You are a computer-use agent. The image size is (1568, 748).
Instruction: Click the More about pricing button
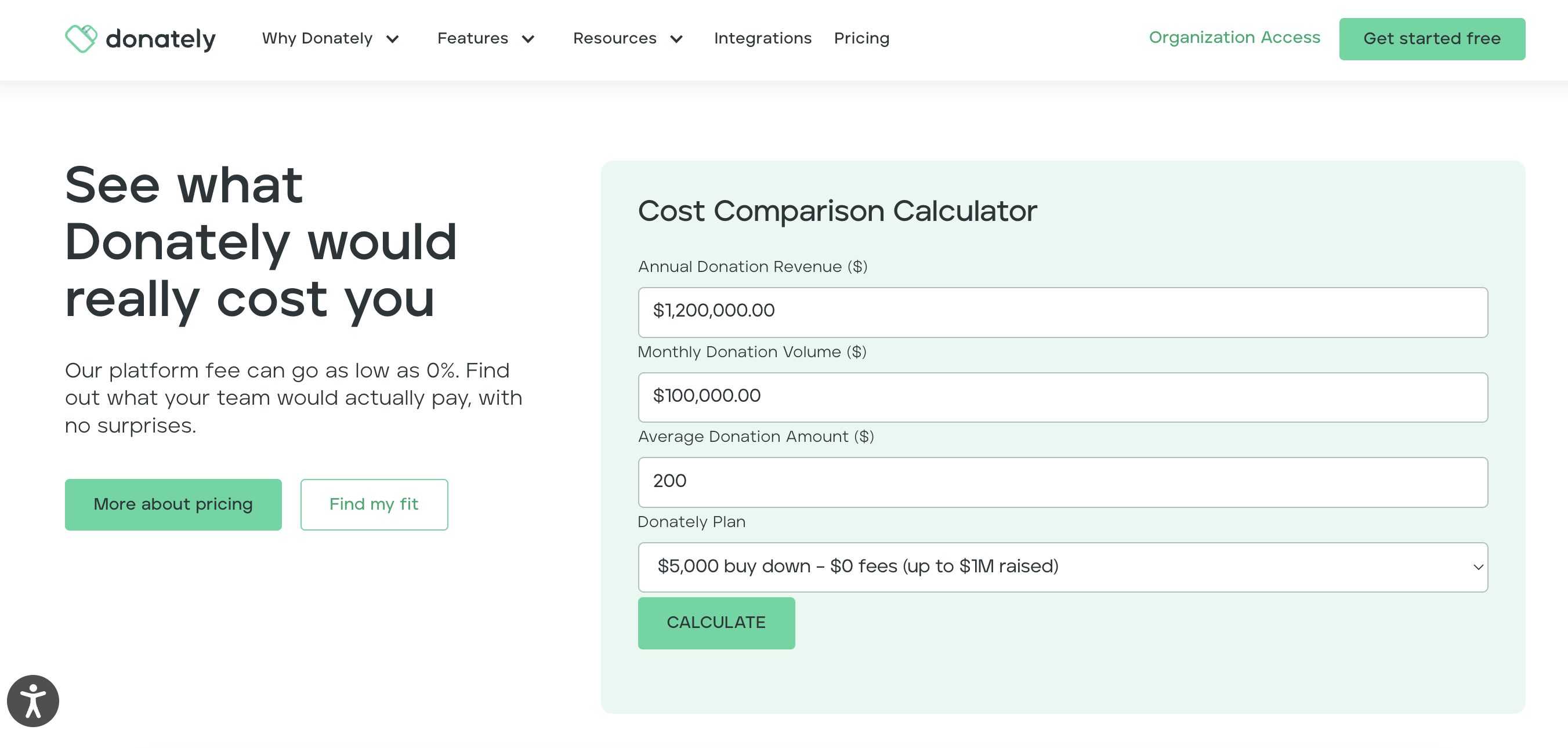coord(173,504)
